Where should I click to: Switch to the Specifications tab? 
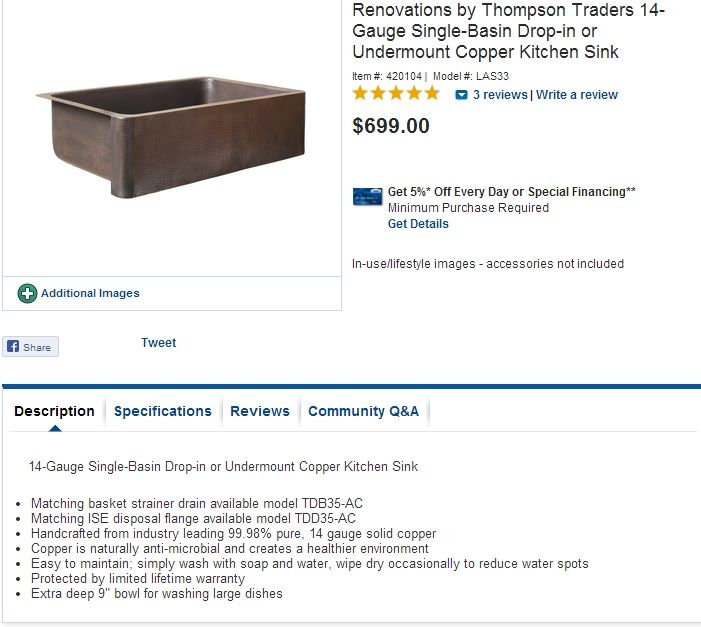[163, 411]
